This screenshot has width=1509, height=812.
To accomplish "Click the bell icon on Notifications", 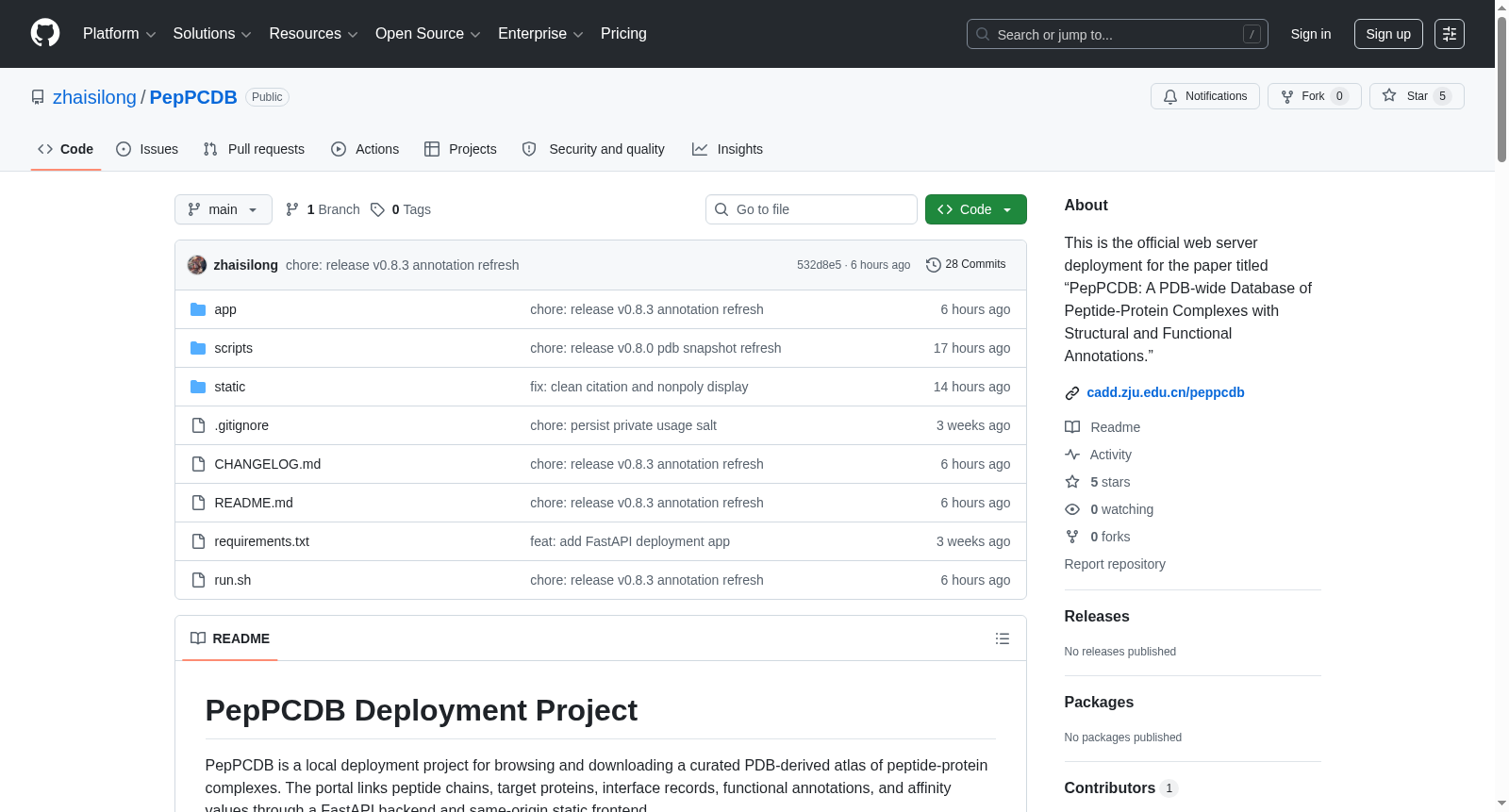I will [1170, 96].
